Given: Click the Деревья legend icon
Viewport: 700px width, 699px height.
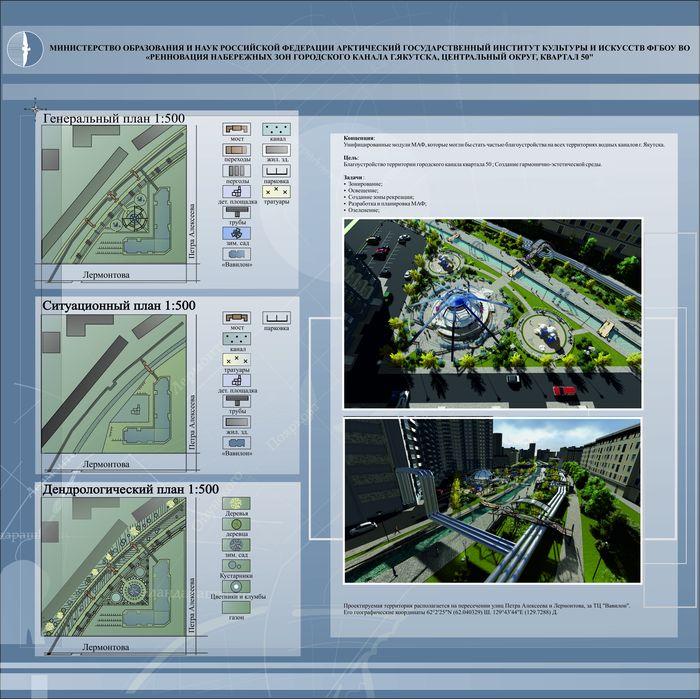Looking at the screenshot, I should [236, 503].
